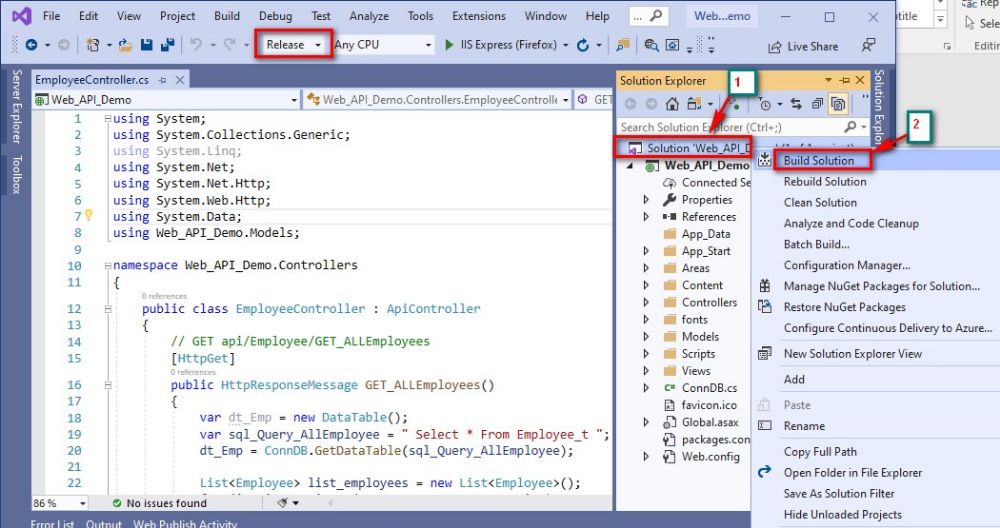Click Switch Views icon in Solution Explorer
Viewport: 1000px width, 528px height.
[694, 103]
